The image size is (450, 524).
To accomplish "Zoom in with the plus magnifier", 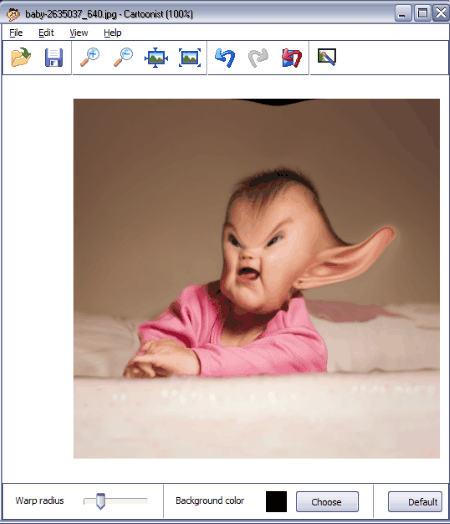I will (90, 57).
